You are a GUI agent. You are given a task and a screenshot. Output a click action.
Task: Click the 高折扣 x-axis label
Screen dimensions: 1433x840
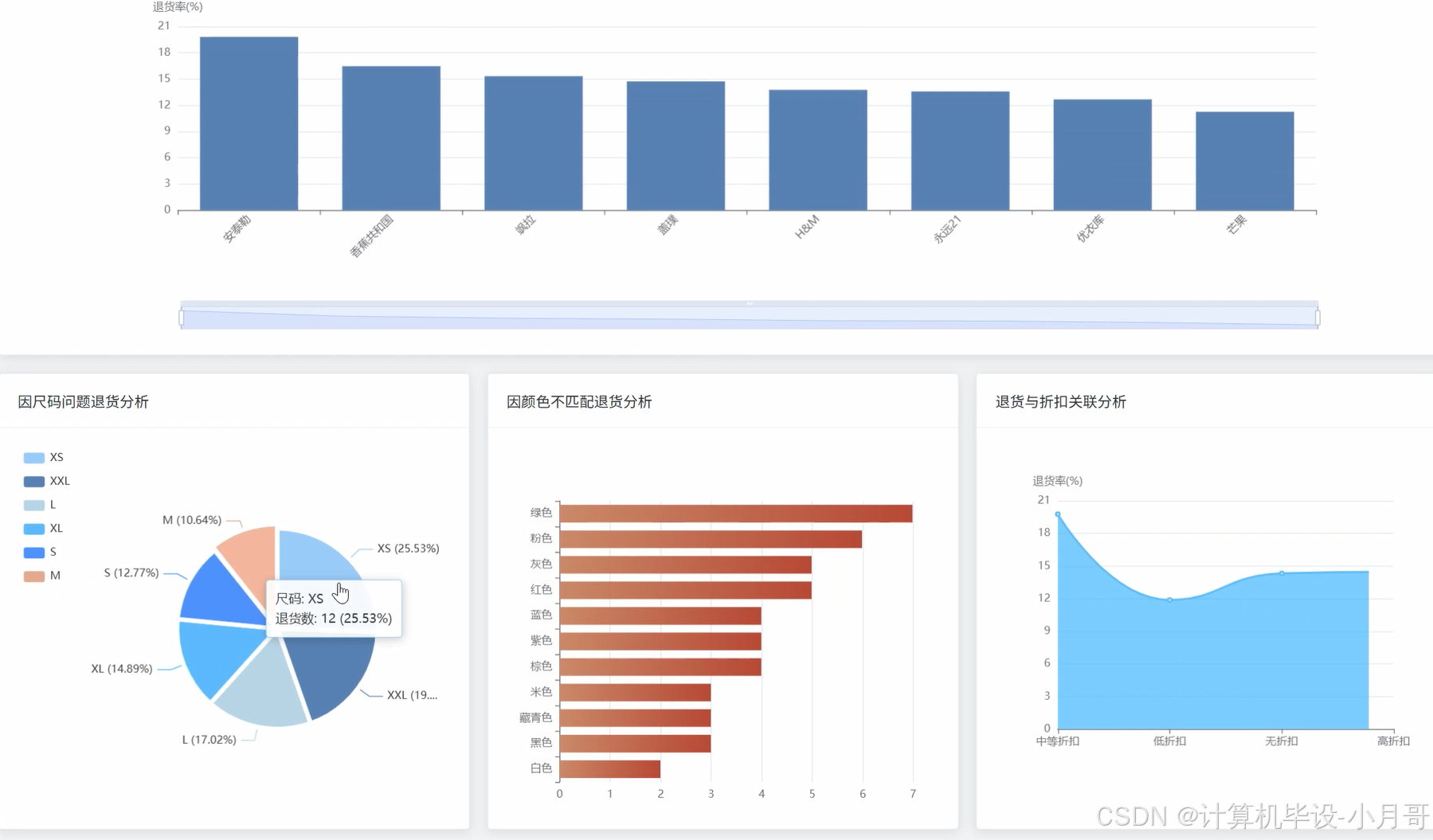click(x=1393, y=741)
